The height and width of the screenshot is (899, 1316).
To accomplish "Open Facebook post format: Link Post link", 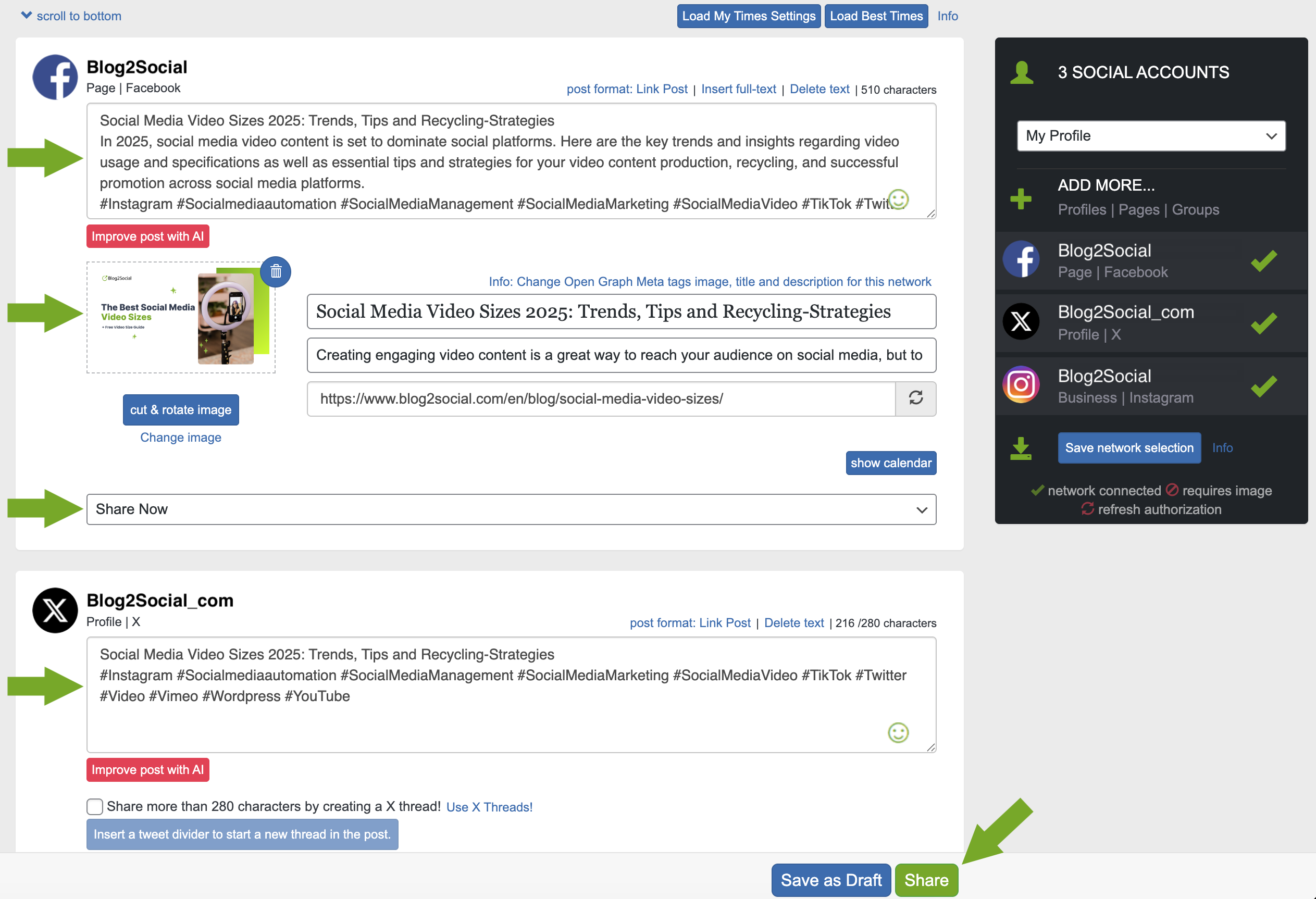I will coord(627,89).
